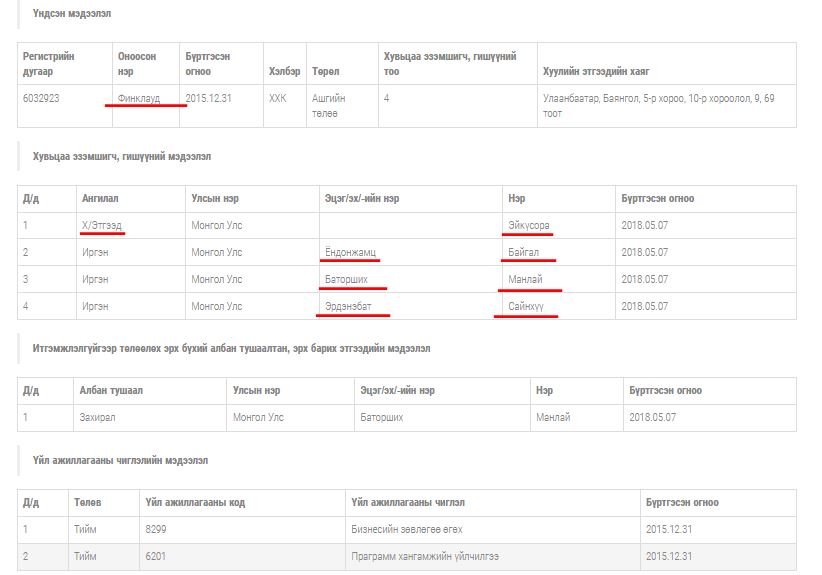Screen dimensions: 822x575
Task: Select the Үйл ажиллагааны чиглэлийн мэдээлэл heading
Action: [120, 460]
